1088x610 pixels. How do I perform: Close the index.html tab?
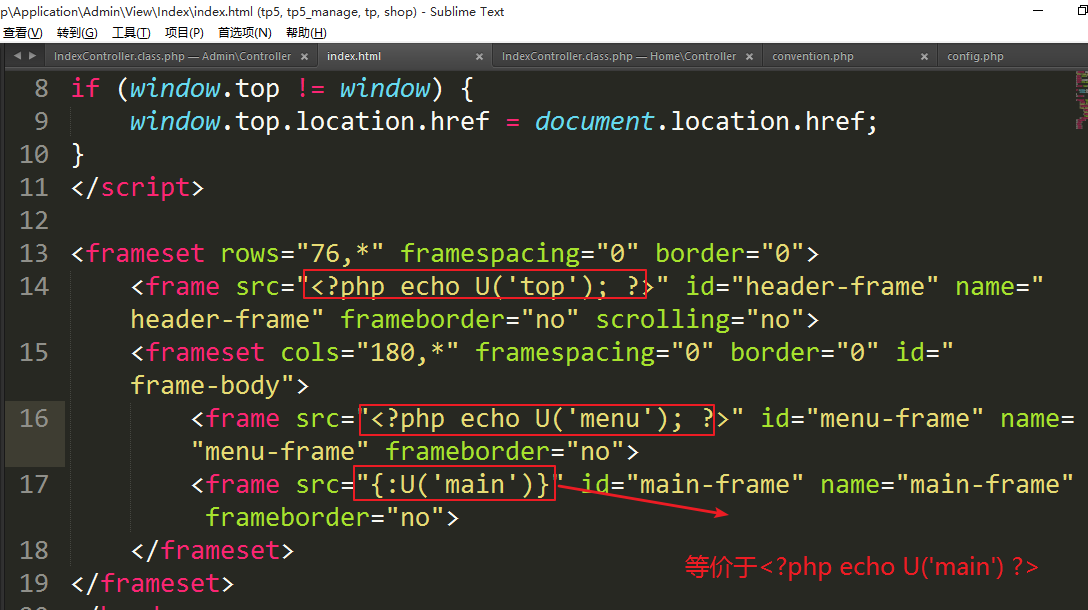click(480, 57)
